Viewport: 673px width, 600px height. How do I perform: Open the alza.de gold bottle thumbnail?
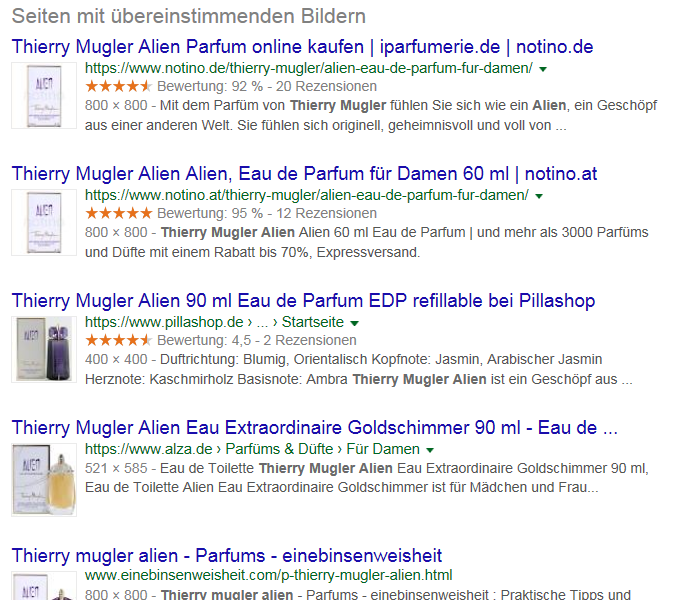(44, 480)
